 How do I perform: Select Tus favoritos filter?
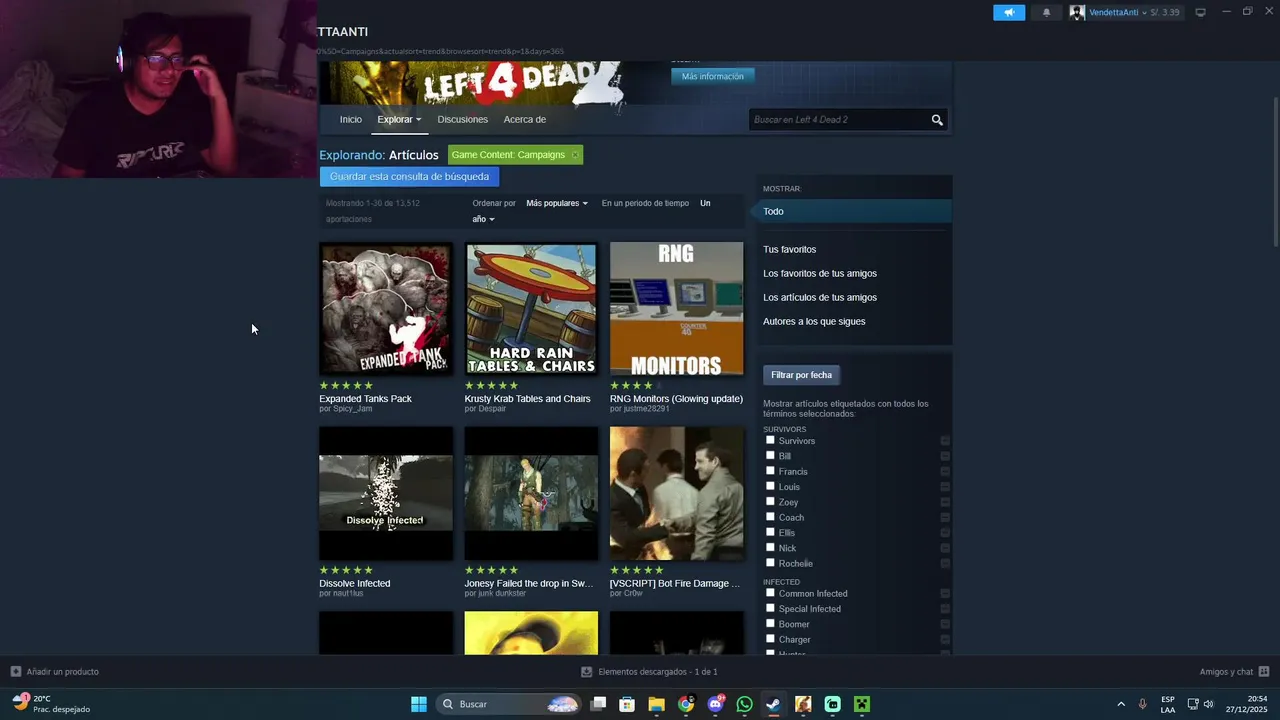[x=789, y=250]
